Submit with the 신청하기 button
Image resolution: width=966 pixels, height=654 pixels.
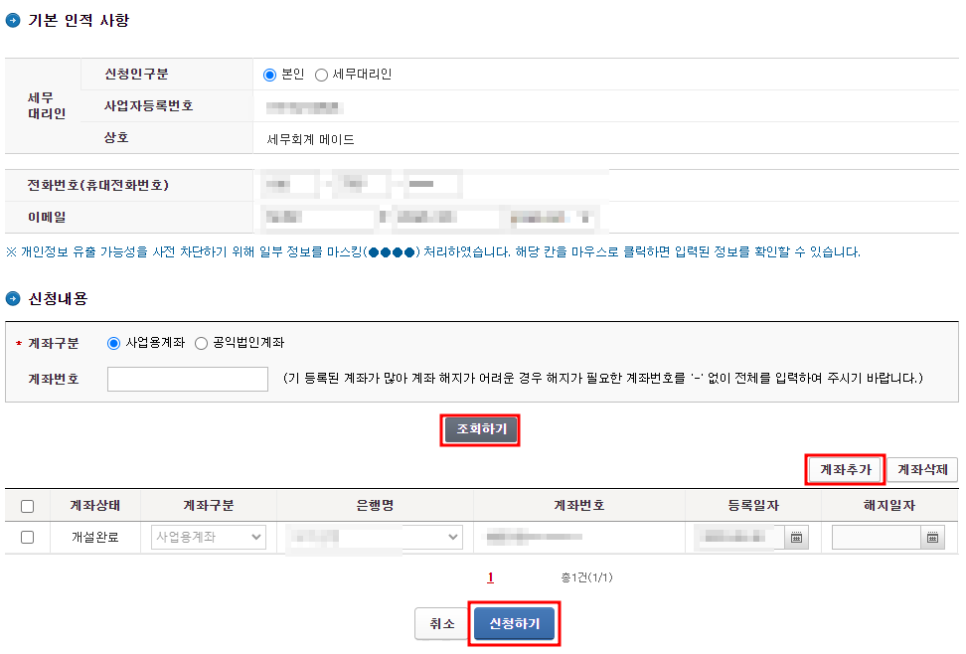(514, 624)
